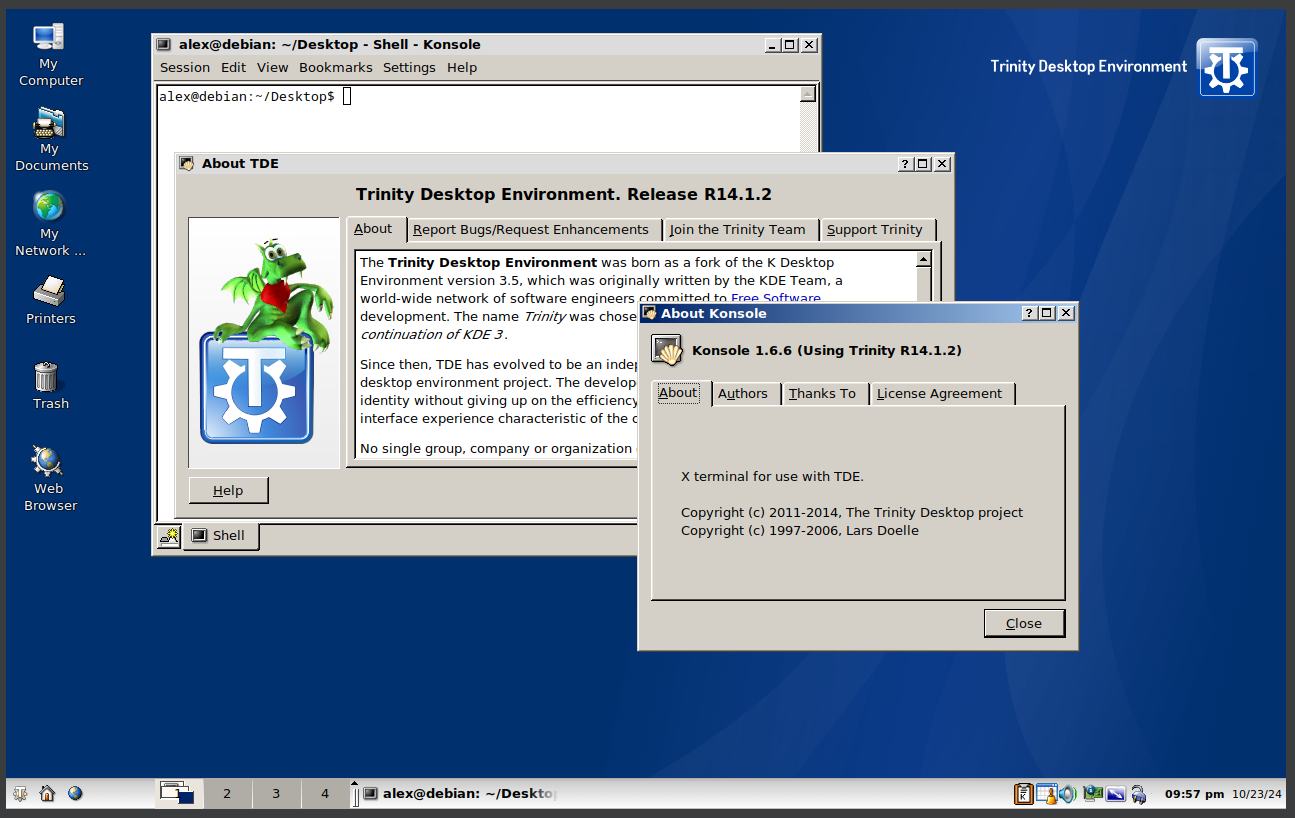Open the Settings menu in Konsole
Image resolution: width=1295 pixels, height=818 pixels.
[409, 68]
